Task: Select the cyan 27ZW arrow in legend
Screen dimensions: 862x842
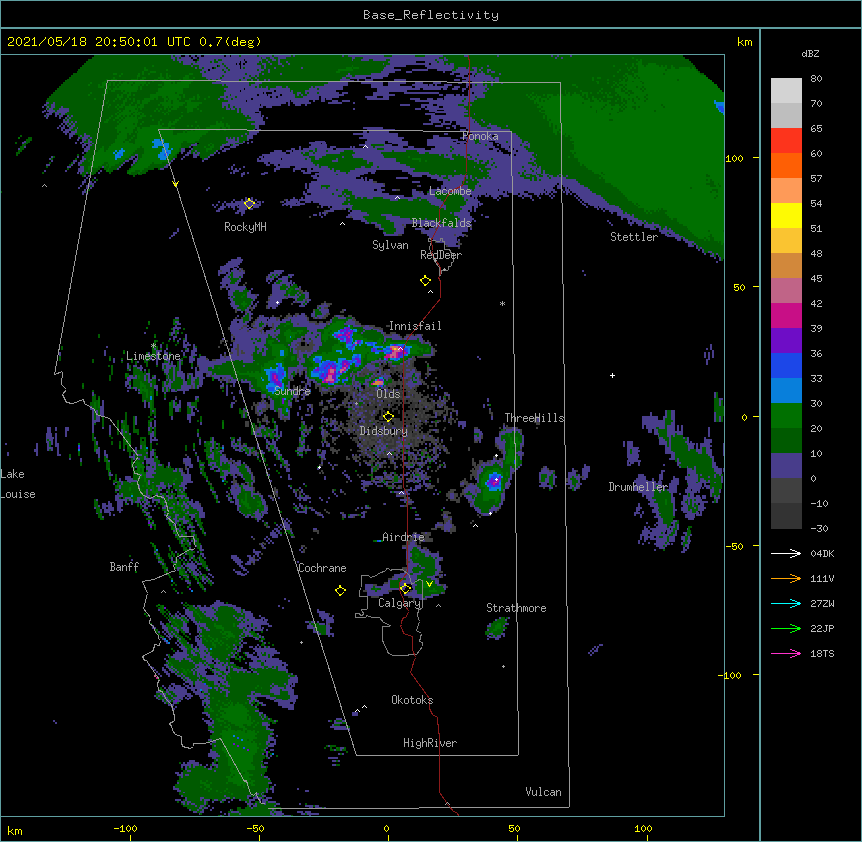Action: (786, 603)
